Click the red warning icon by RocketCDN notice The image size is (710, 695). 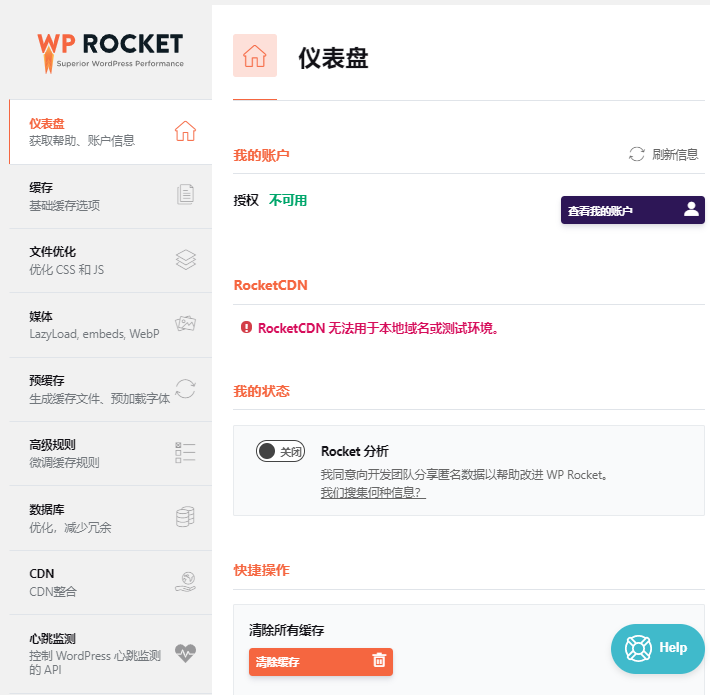[246, 327]
